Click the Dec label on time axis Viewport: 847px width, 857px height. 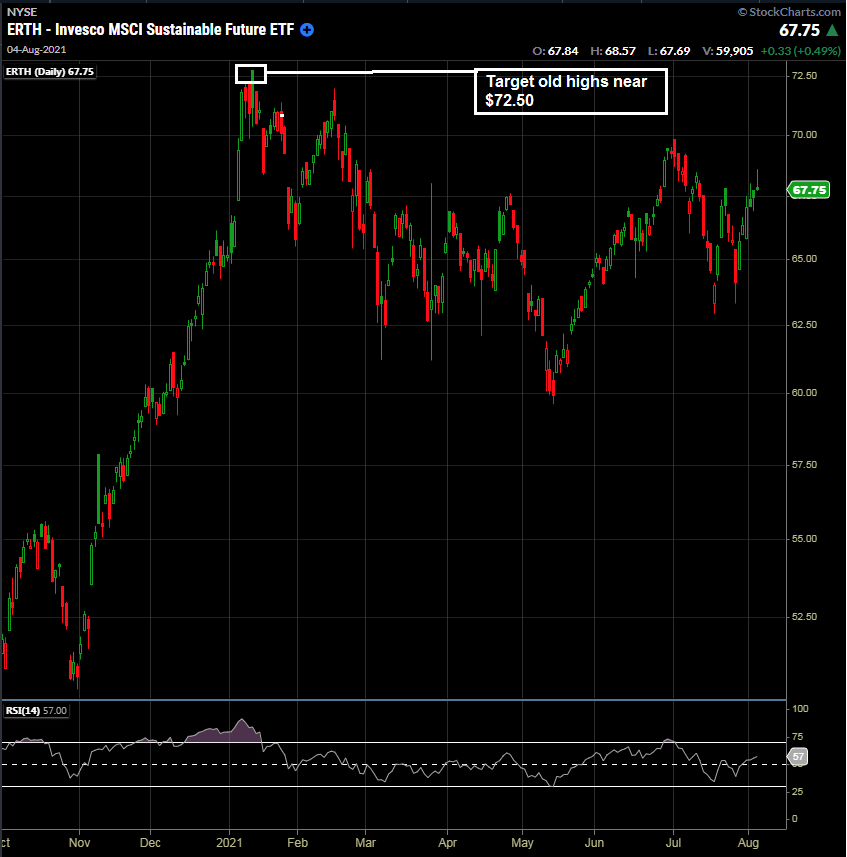(150, 842)
